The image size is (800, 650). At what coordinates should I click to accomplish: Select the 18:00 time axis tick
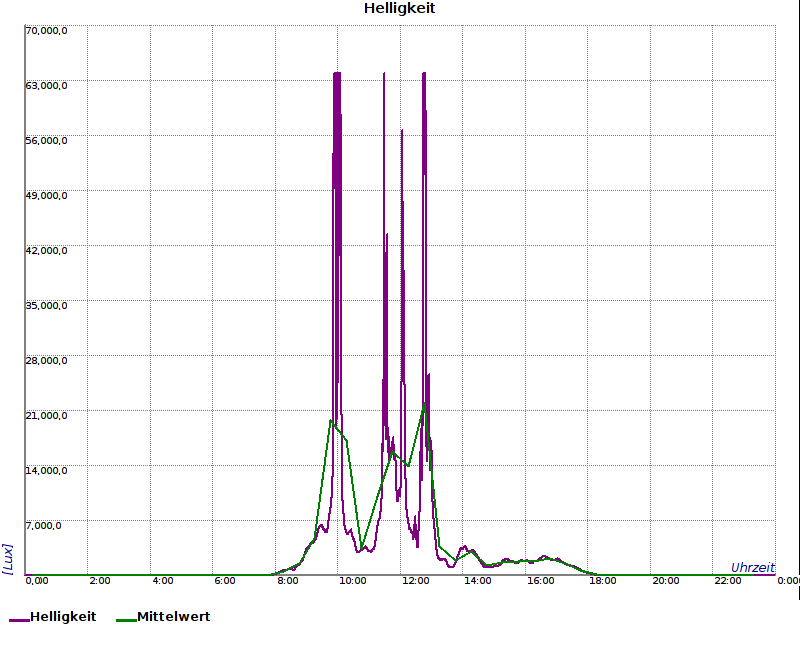603,580
